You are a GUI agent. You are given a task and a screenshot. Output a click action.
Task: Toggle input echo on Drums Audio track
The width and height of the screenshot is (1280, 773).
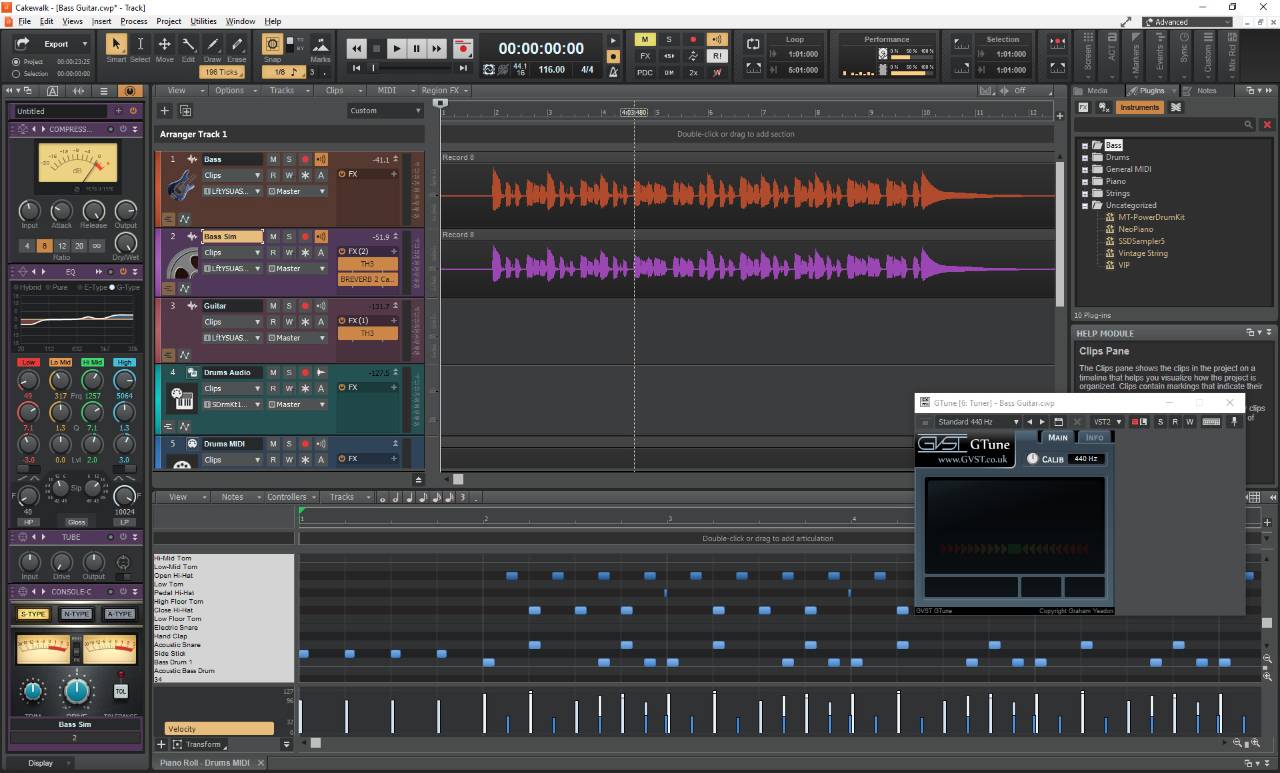[x=321, y=373]
